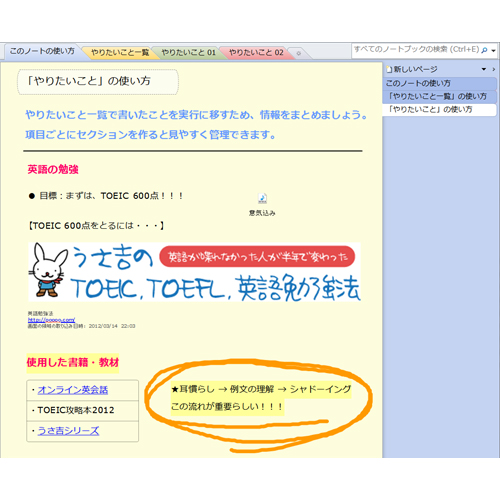This screenshot has height=500, width=500.
Task: Click the やりたいこと一覧で書いたことを blue text line
Action: click(x=196, y=115)
